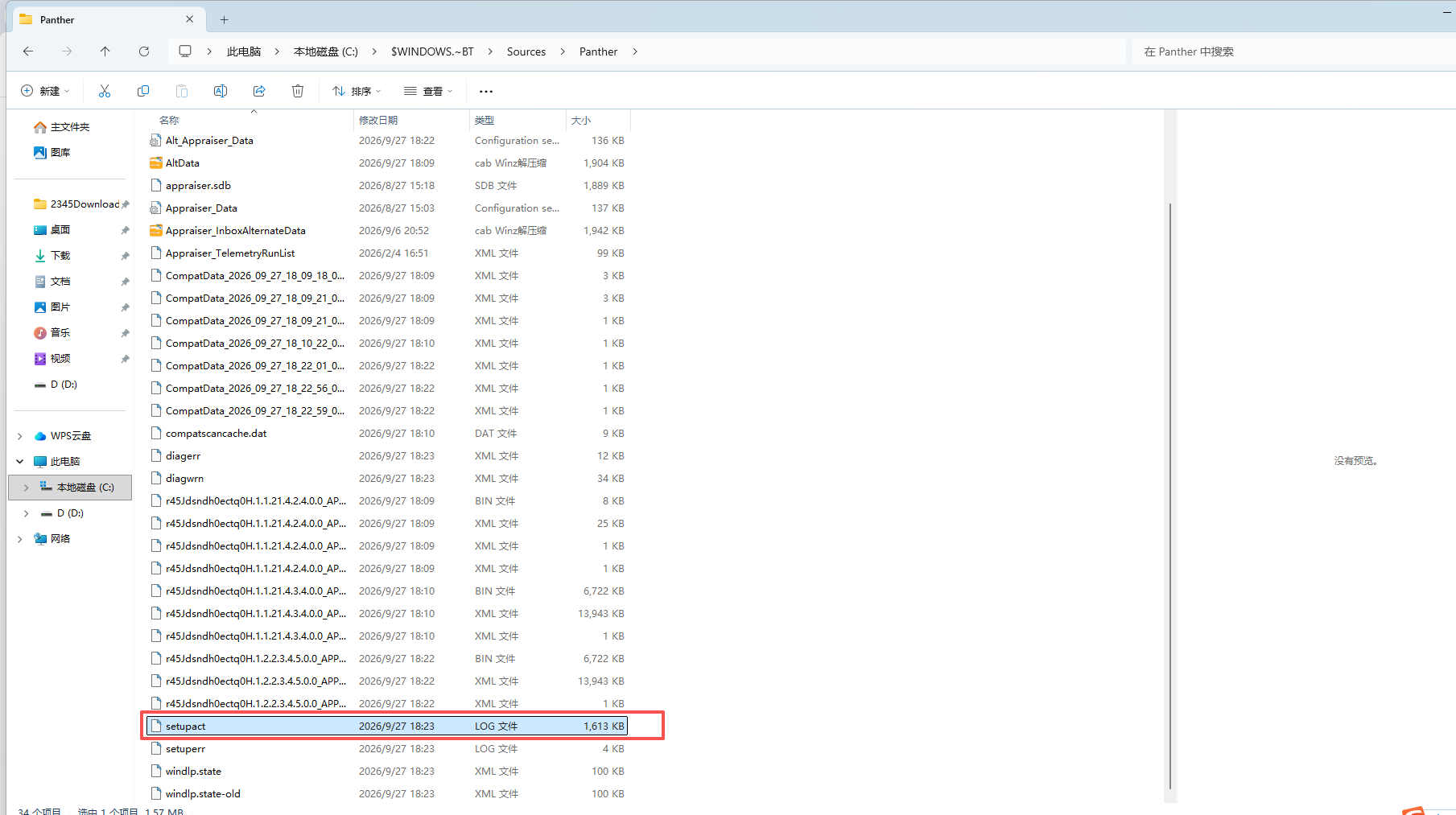Click the Rename icon in toolbar
Viewport: 1456px width, 815px height.
coord(221,91)
